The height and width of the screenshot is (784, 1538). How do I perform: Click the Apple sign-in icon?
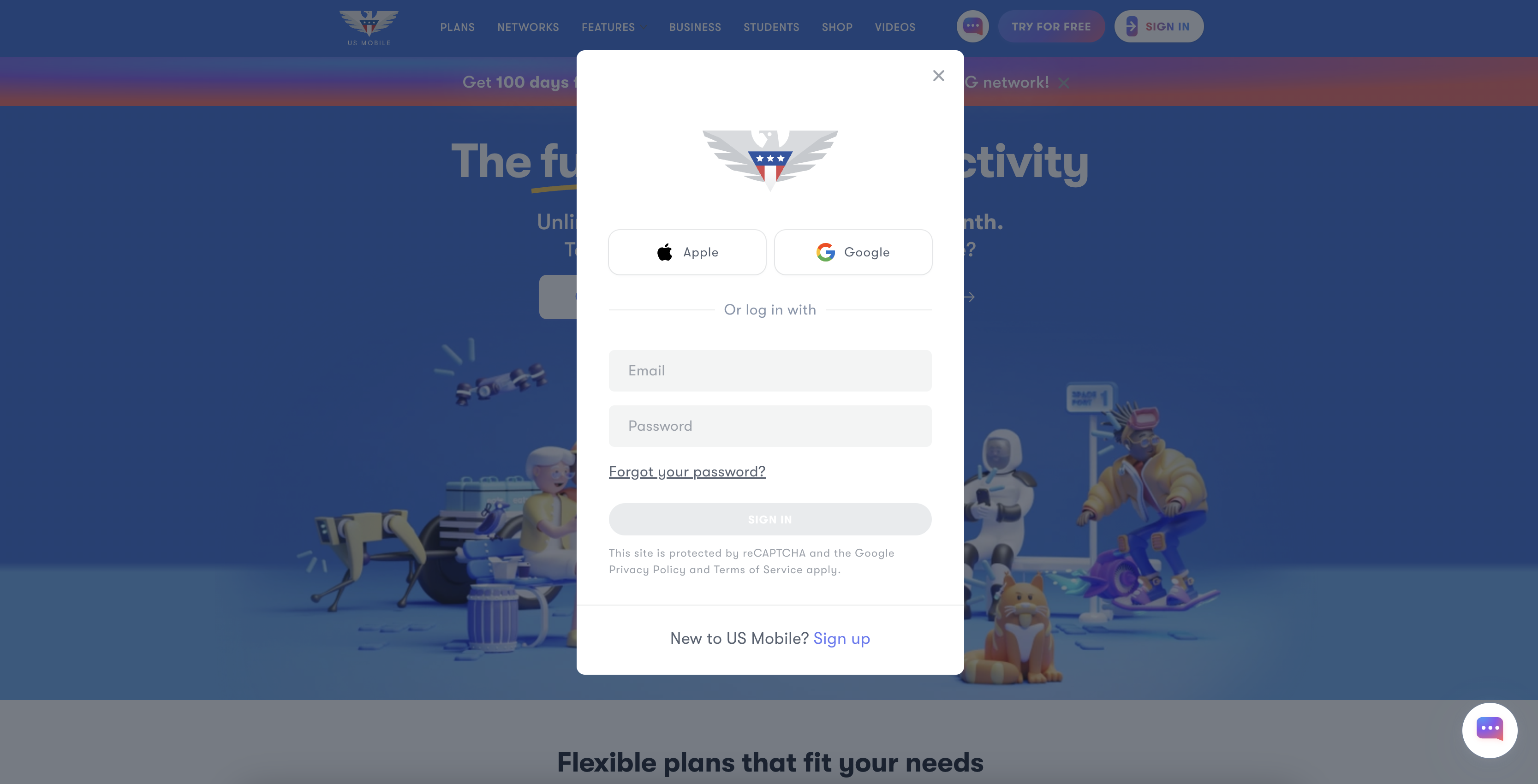[663, 252]
